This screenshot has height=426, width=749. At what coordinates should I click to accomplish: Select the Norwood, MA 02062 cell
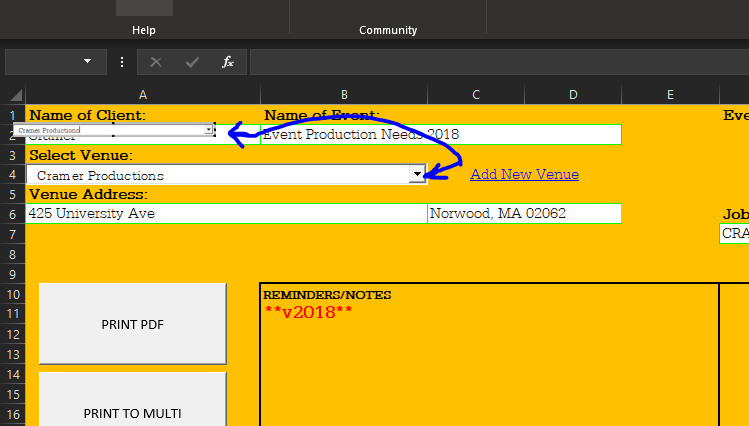524,213
